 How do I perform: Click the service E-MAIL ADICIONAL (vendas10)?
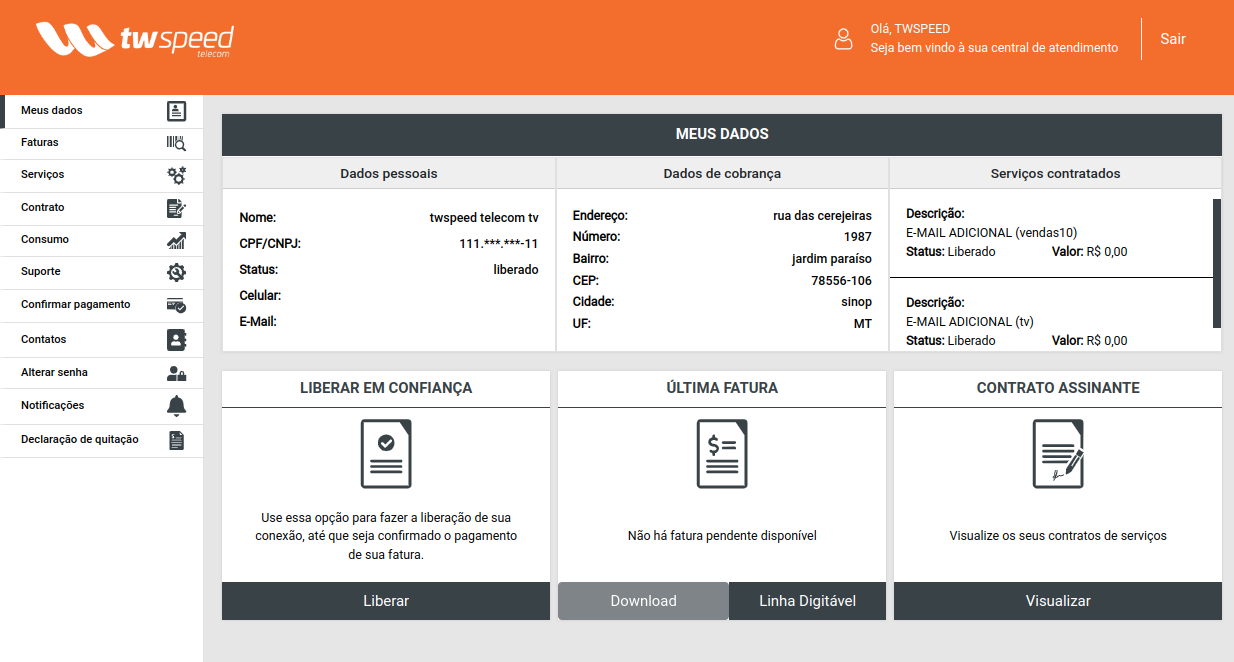coord(991,233)
